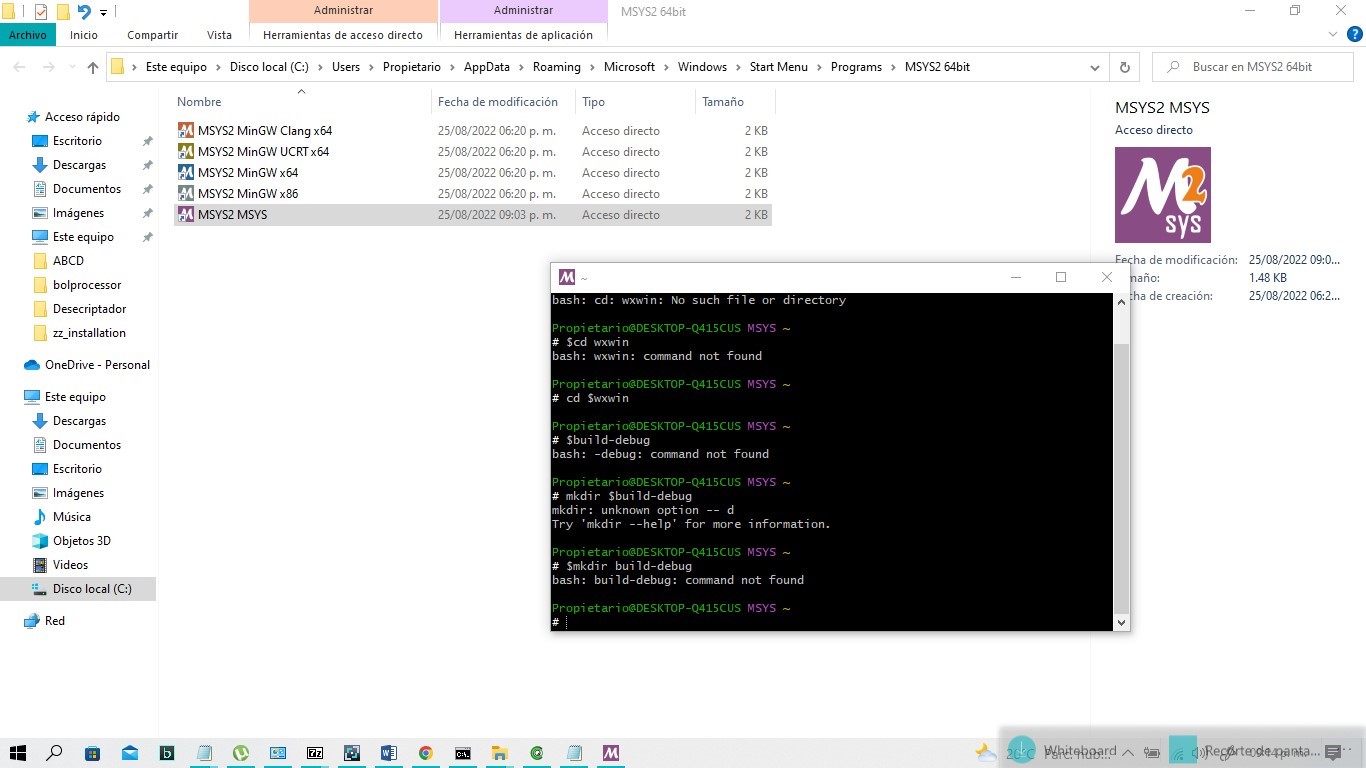Viewport: 1366px width, 768px height.
Task: Select the MSYS2 MSYS row
Action: click(x=232, y=214)
